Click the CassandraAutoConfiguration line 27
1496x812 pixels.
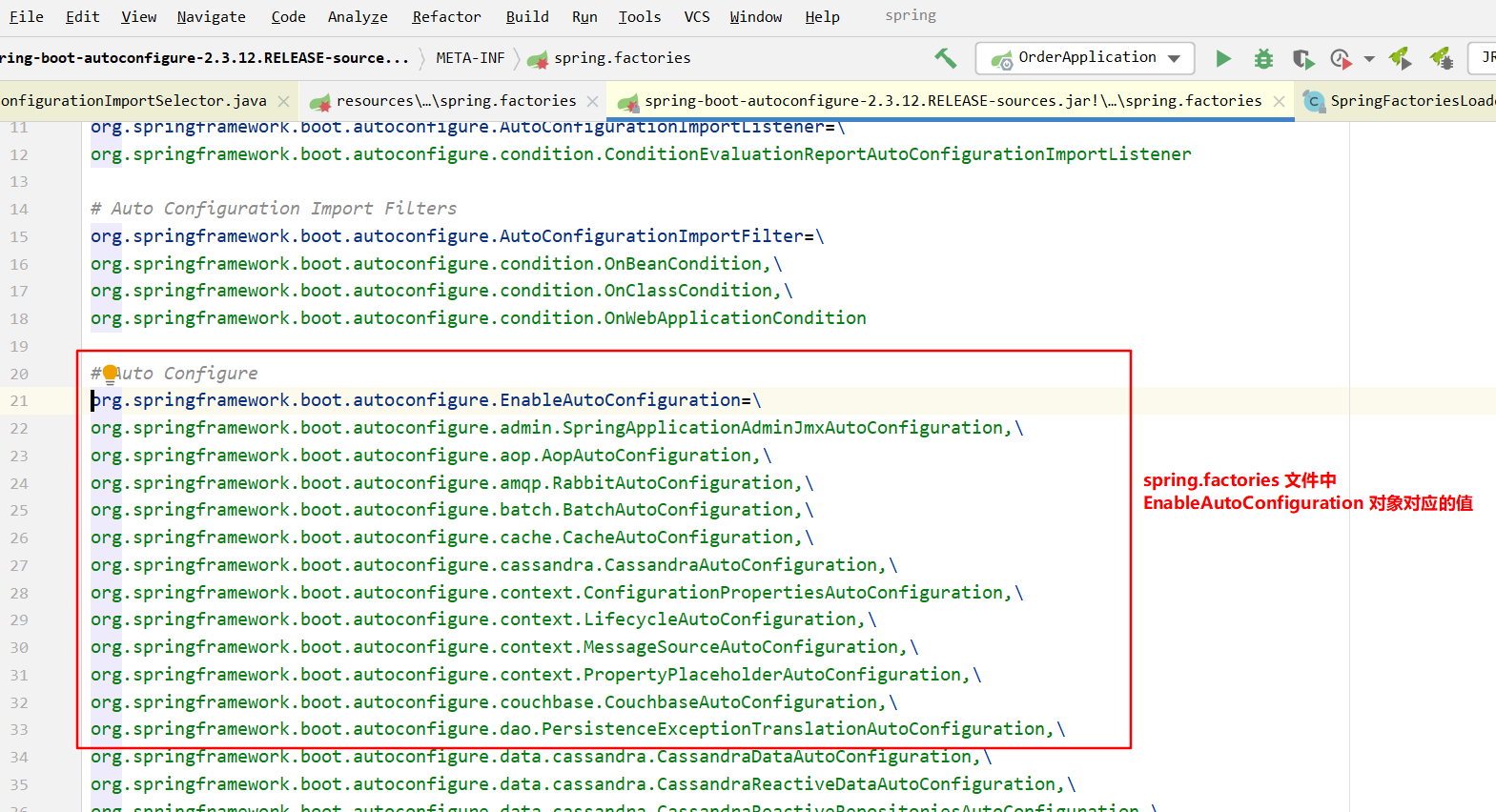(494, 565)
